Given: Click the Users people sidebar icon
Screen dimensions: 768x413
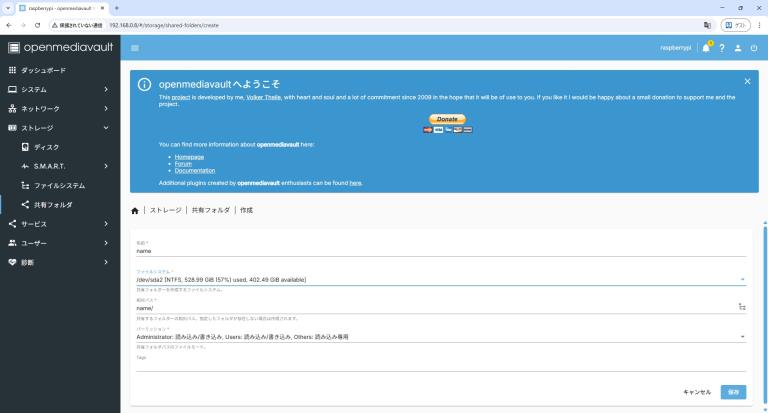Looking at the screenshot, I should 12,243.
